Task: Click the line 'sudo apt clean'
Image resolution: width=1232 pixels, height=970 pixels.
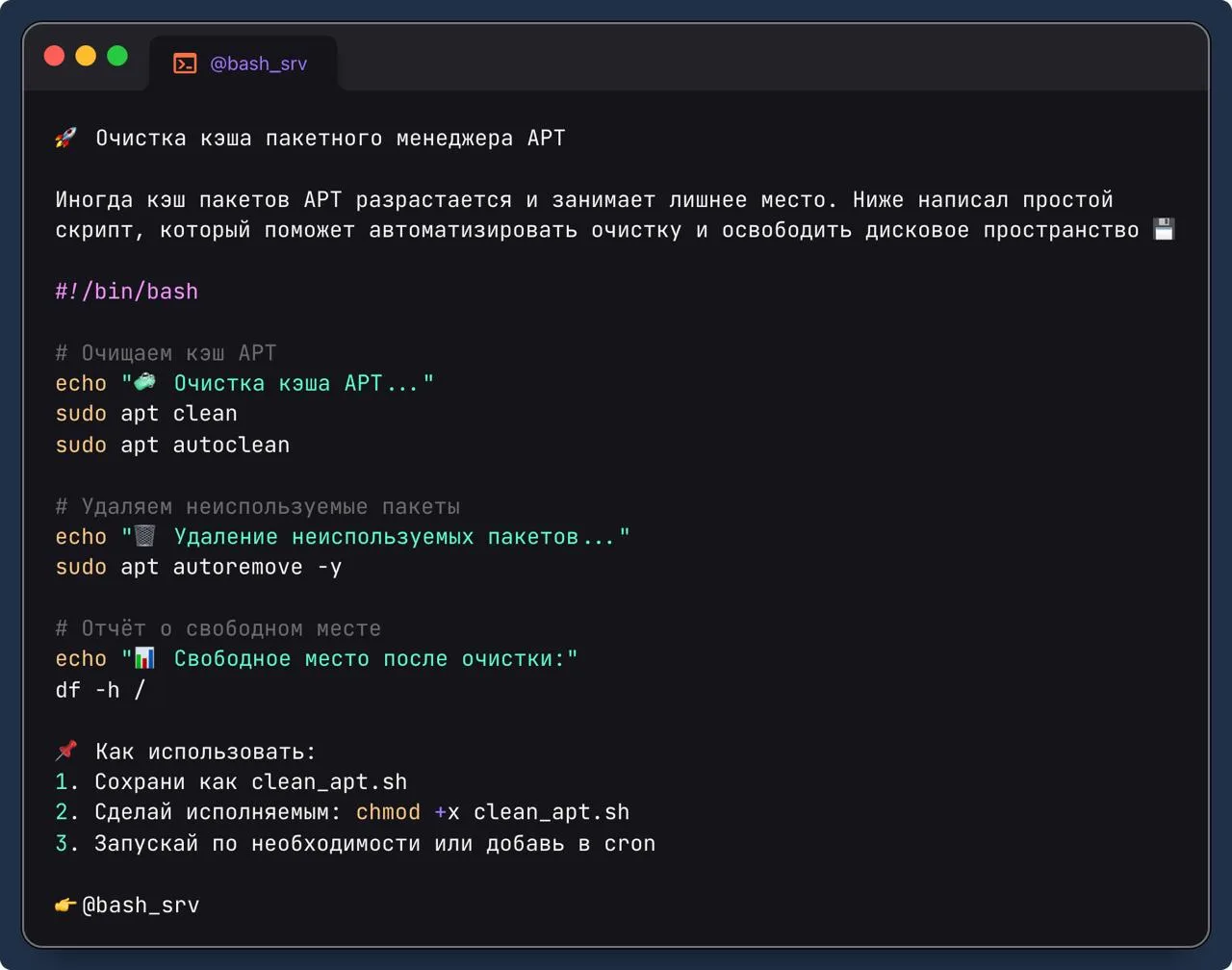Action: click(x=146, y=414)
